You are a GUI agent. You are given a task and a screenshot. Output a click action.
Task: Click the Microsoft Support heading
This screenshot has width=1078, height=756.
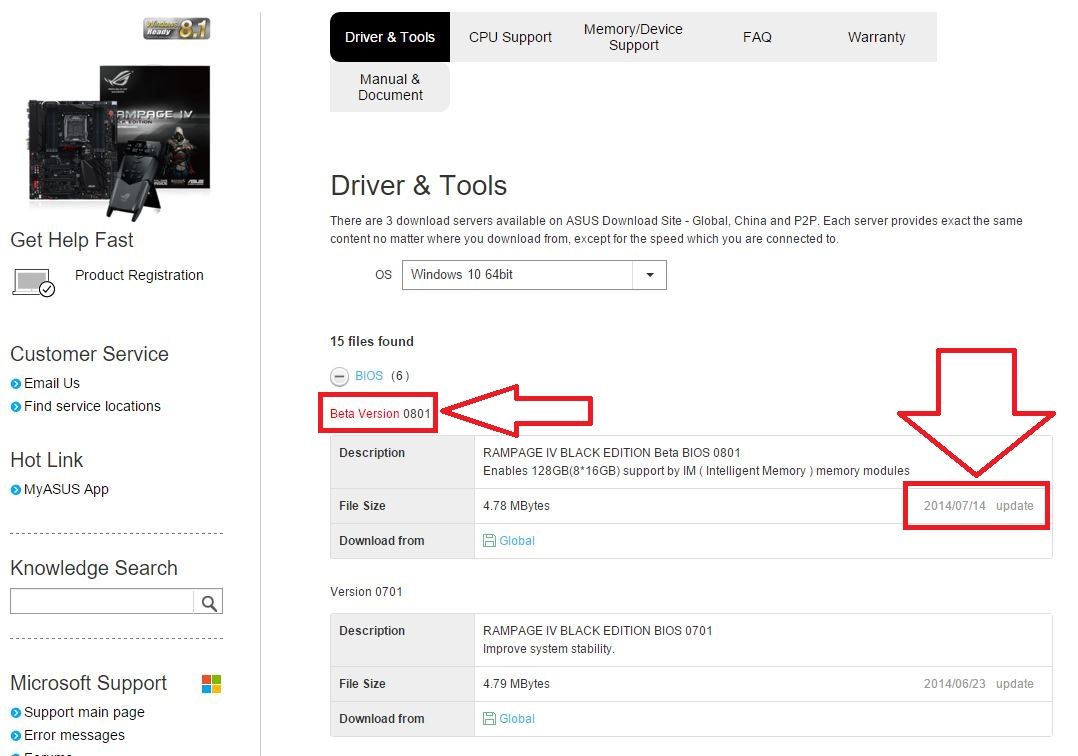pyautogui.click(x=89, y=683)
